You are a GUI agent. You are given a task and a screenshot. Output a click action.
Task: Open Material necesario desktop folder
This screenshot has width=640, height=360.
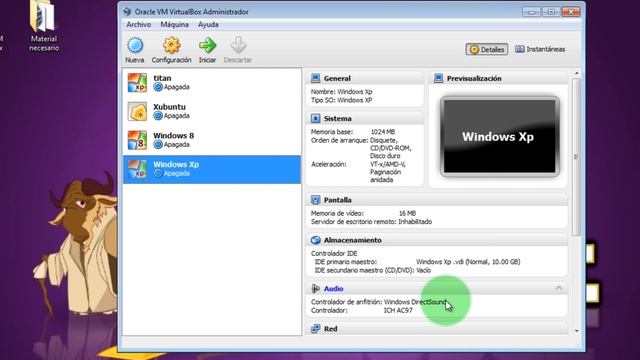point(44,26)
